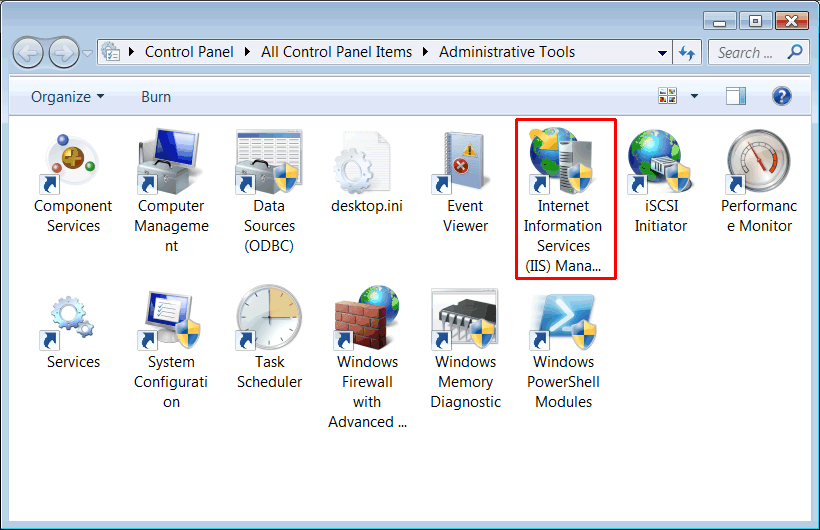Expand the arrow before Control Panel
Image resolution: width=820 pixels, height=530 pixels.
tap(131, 52)
